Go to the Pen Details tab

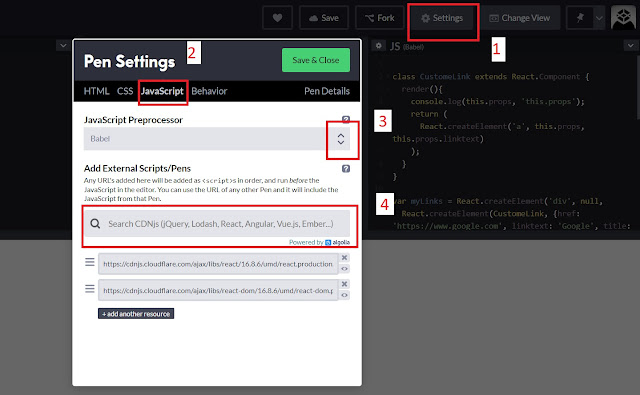pyautogui.click(x=327, y=91)
